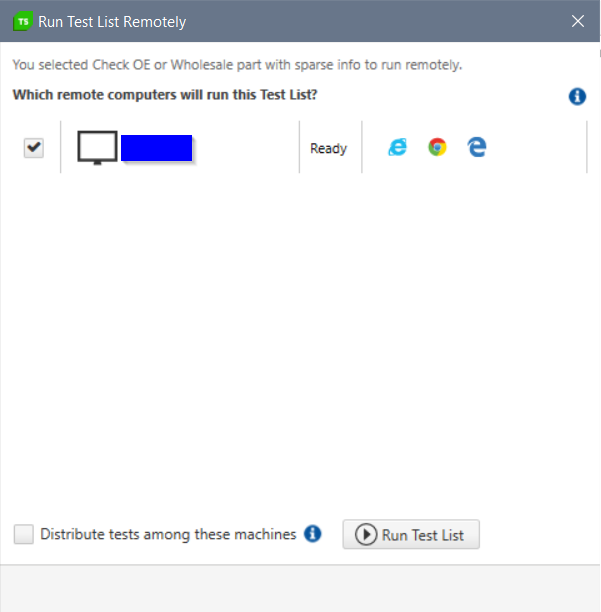The width and height of the screenshot is (601, 612).
Task: Select the Microsoft Edge browser icon
Action: pyautogui.click(x=477, y=147)
